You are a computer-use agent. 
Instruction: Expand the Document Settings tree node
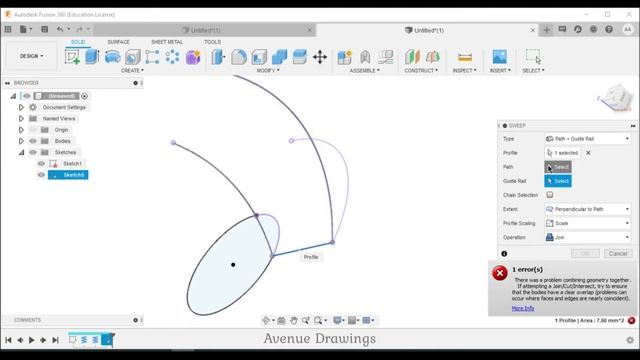pos(21,107)
